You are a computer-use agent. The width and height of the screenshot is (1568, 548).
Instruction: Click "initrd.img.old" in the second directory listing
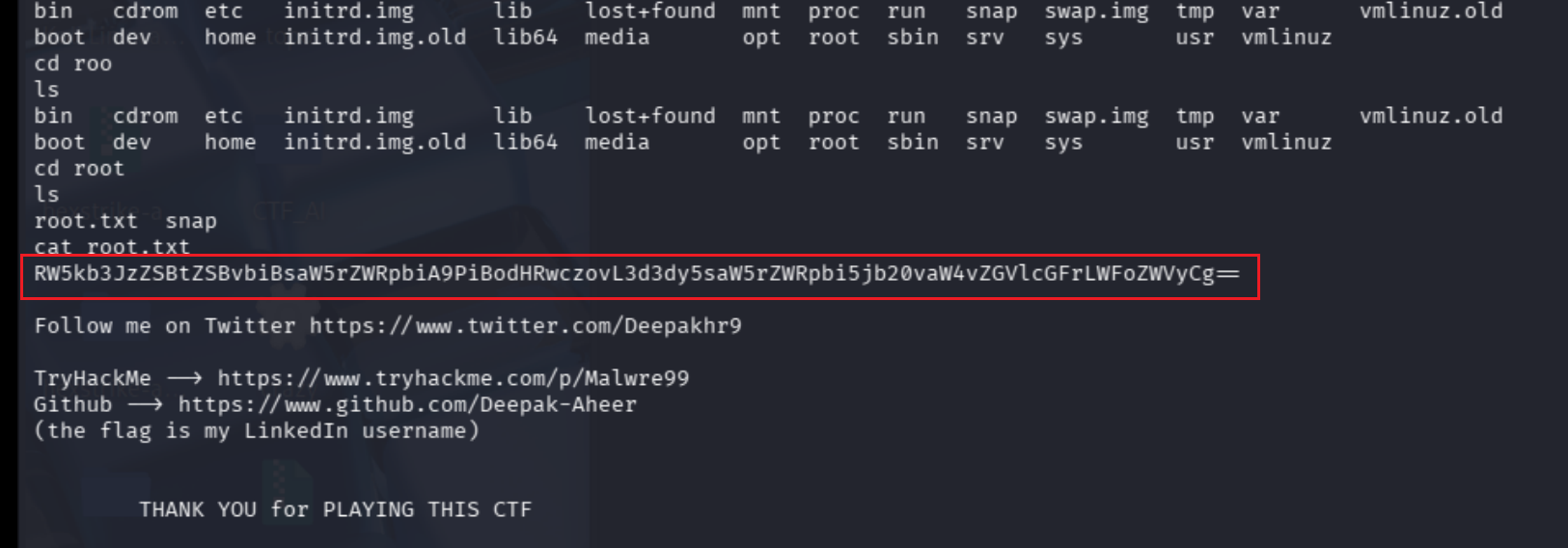click(374, 142)
